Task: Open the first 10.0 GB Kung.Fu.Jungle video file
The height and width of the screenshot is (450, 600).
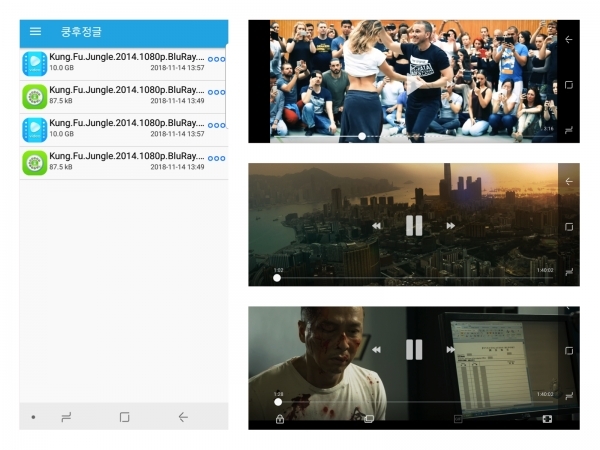Action: click(124, 64)
